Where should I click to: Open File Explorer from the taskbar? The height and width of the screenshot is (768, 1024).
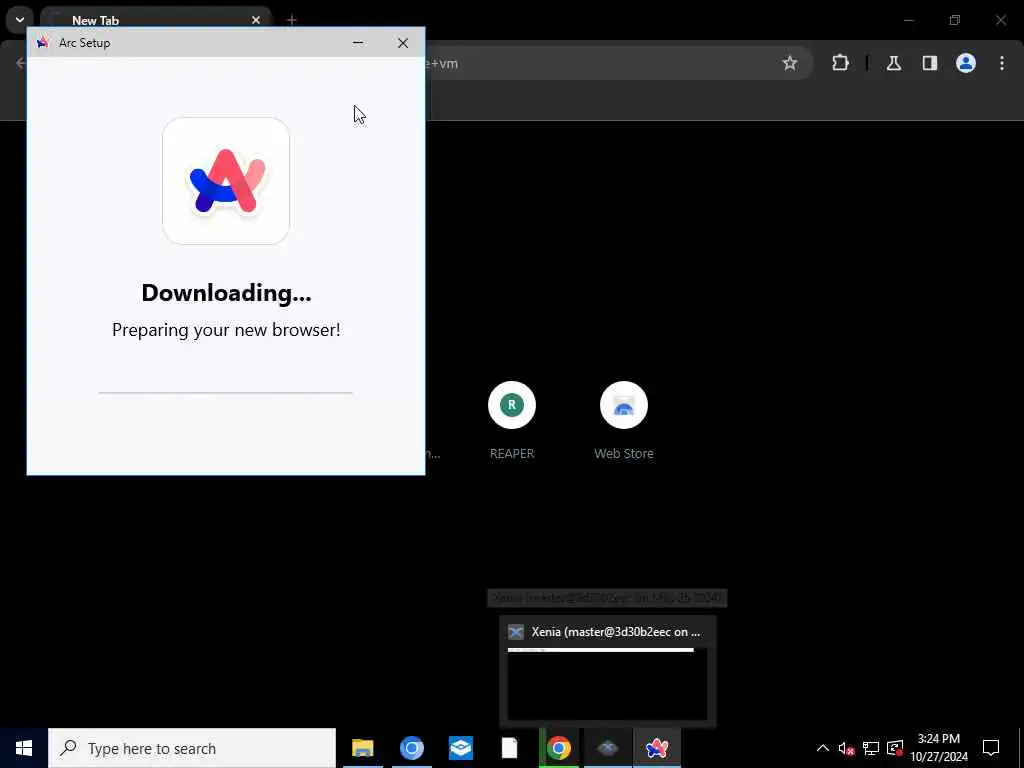point(362,748)
